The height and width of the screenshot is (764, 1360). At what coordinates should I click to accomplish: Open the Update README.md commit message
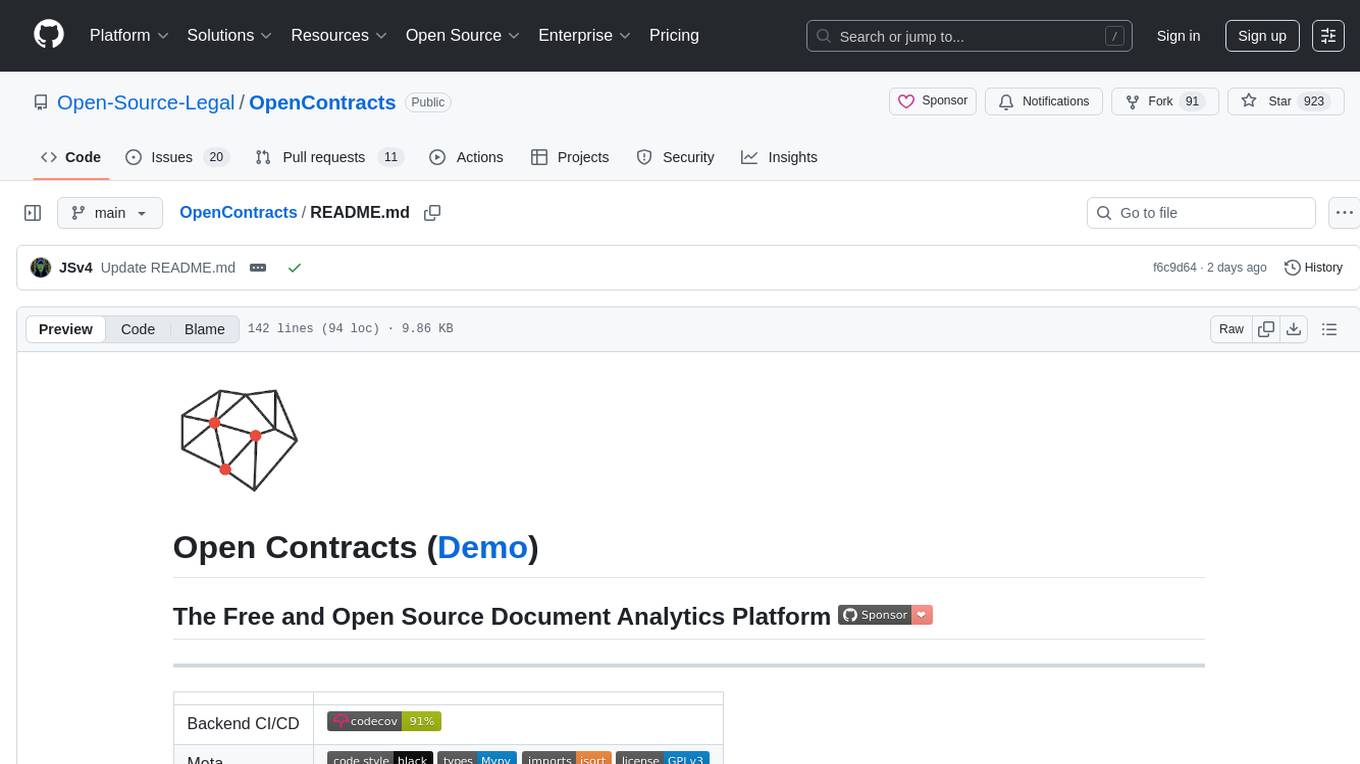[x=168, y=267]
